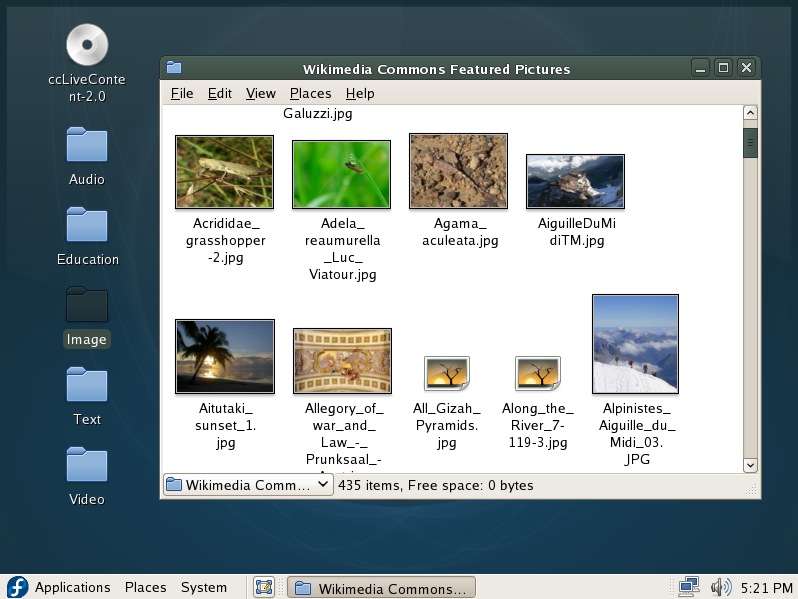Click the Wikimedia Commons taskbar button
The image size is (798, 599).
(x=381, y=588)
